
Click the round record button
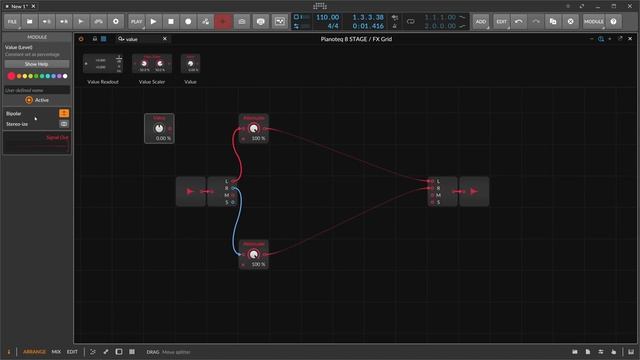pos(188,22)
